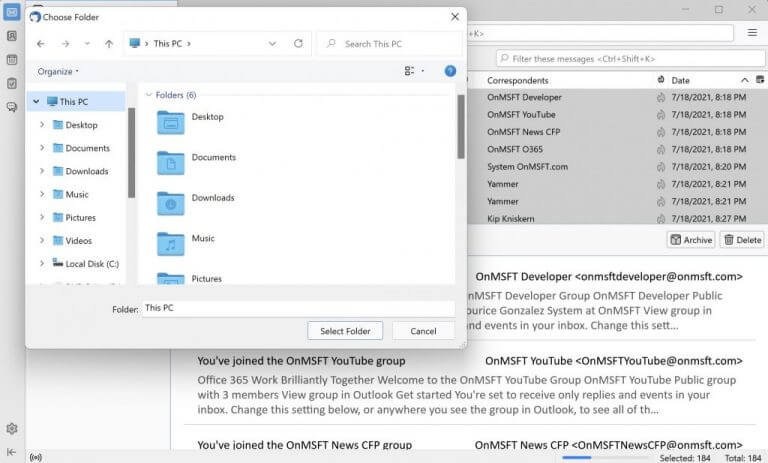Click the Folder name text field

tap(298, 308)
